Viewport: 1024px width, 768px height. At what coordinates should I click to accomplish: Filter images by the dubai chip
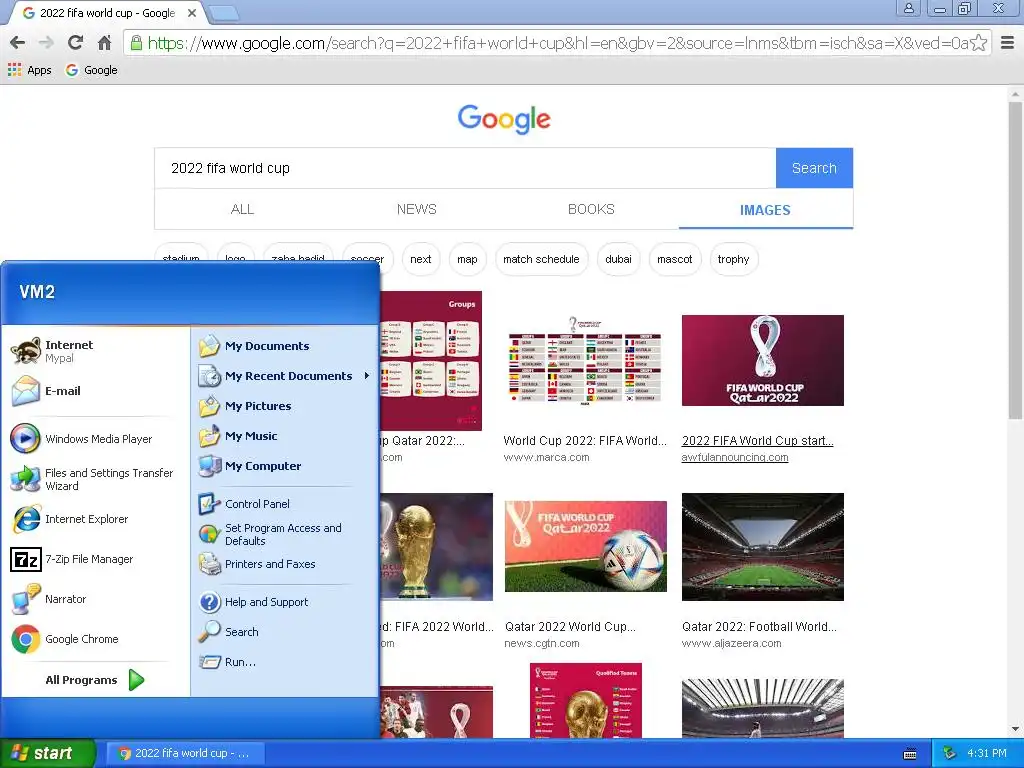tap(618, 259)
